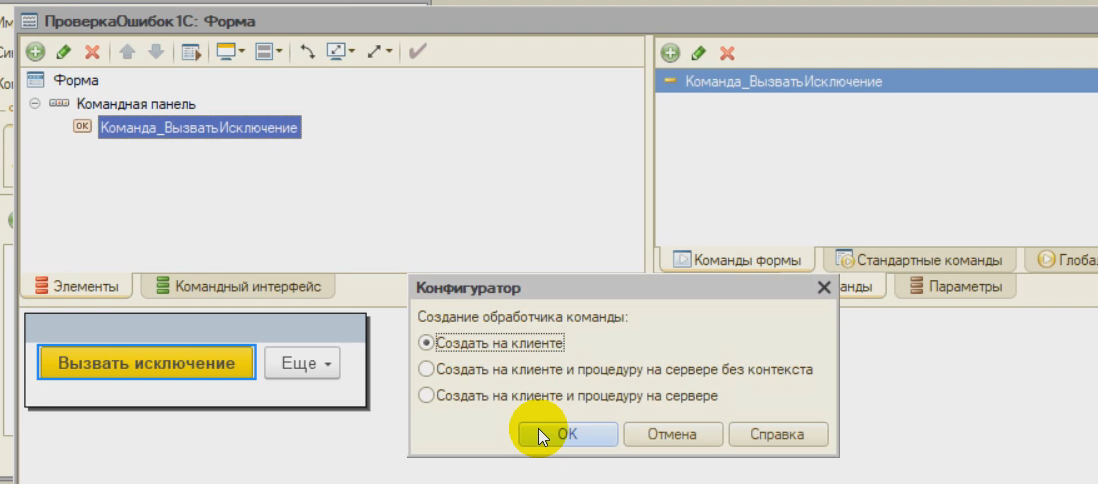1098x484 pixels.
Task: Move element up with the up arrow icon
Action: (128, 51)
